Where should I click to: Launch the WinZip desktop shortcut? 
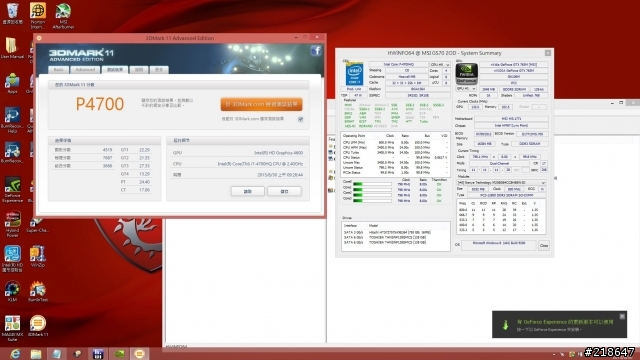[x=38, y=256]
